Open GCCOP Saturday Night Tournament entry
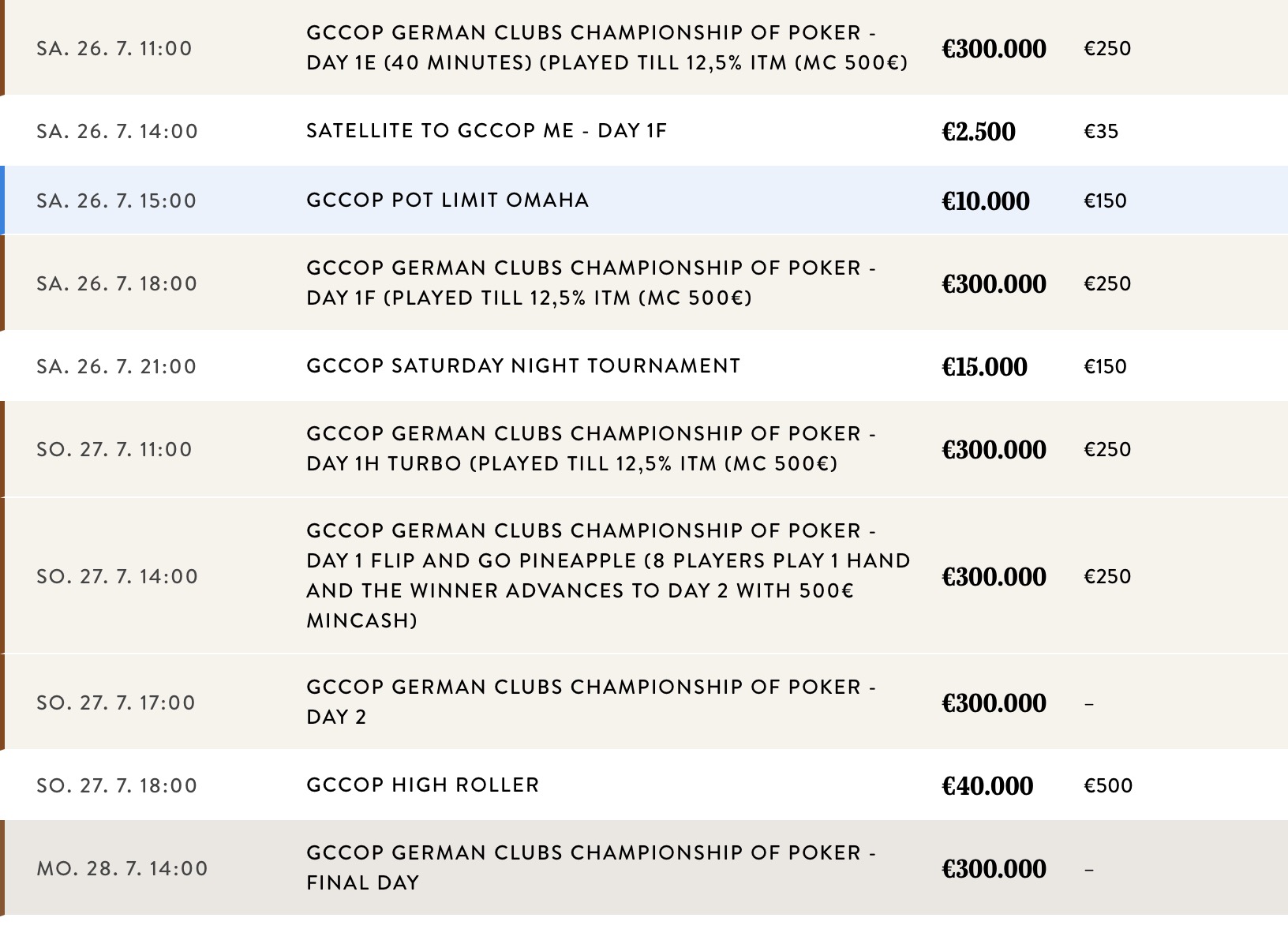1288x944 pixels. [523, 365]
